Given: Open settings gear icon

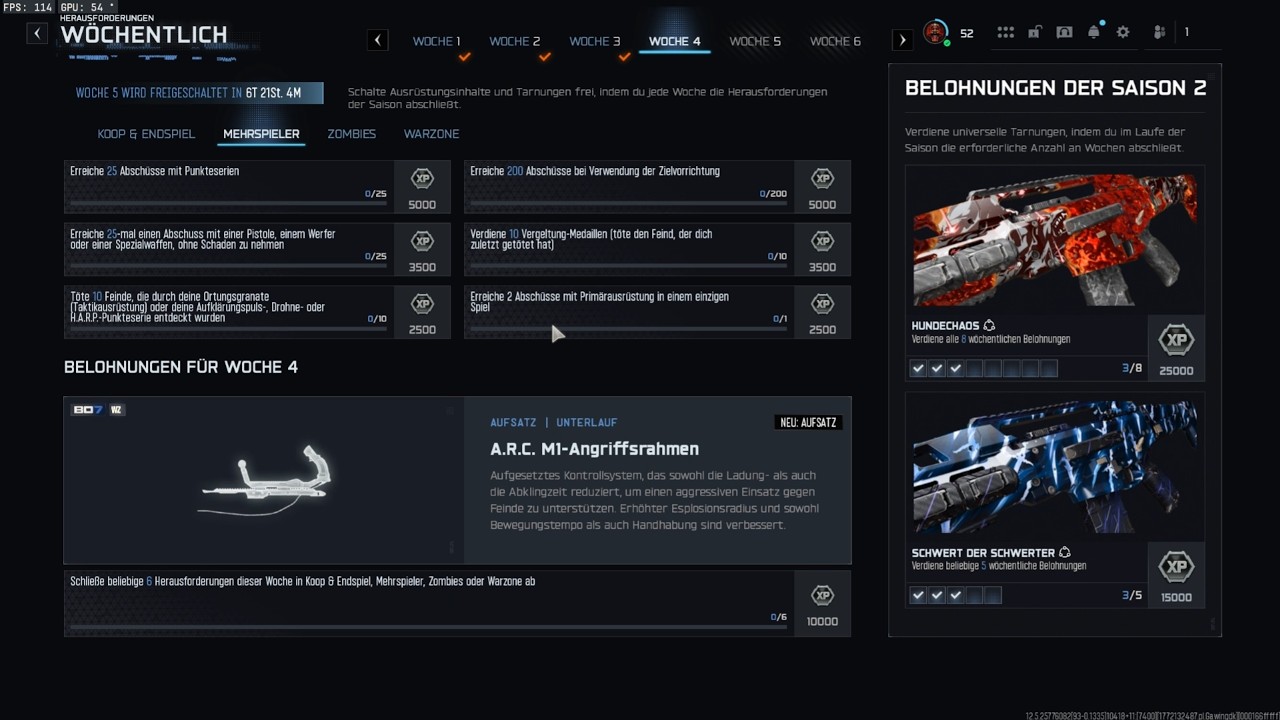Looking at the screenshot, I should point(1123,32).
